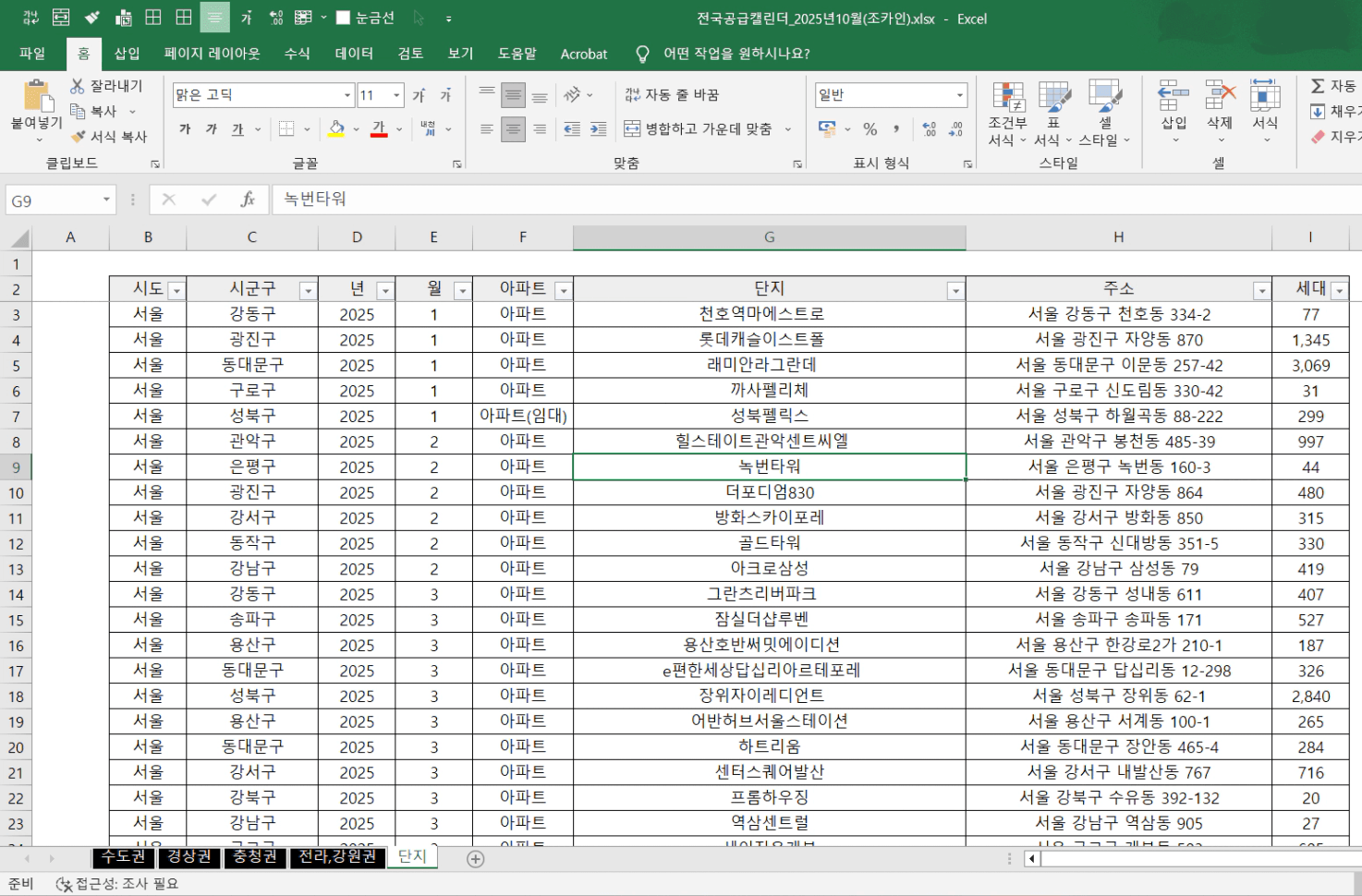1362x896 pixels.
Task: Open the 시군구 column filter dropdown
Action: tap(308, 291)
